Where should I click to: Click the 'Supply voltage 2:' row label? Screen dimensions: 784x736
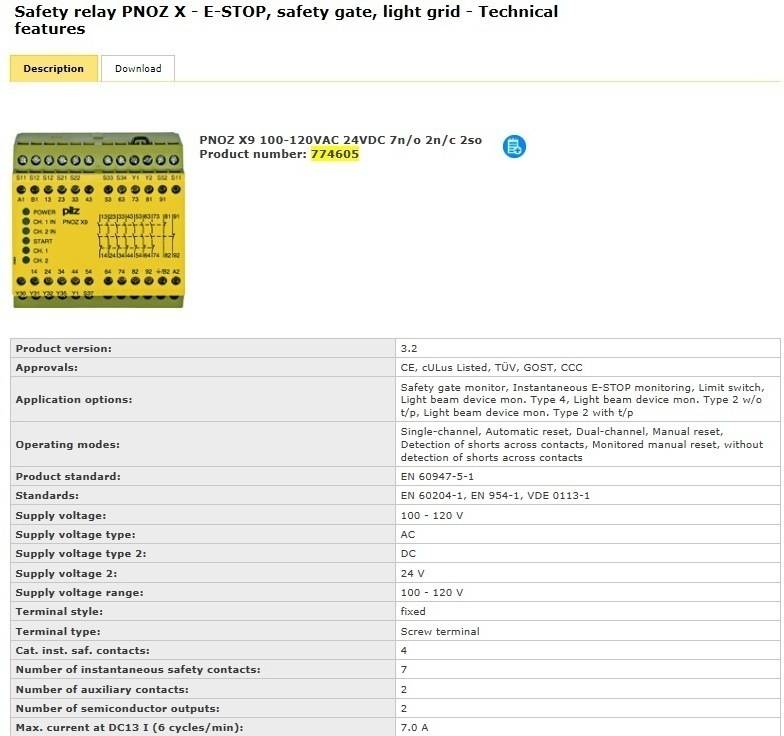66,574
